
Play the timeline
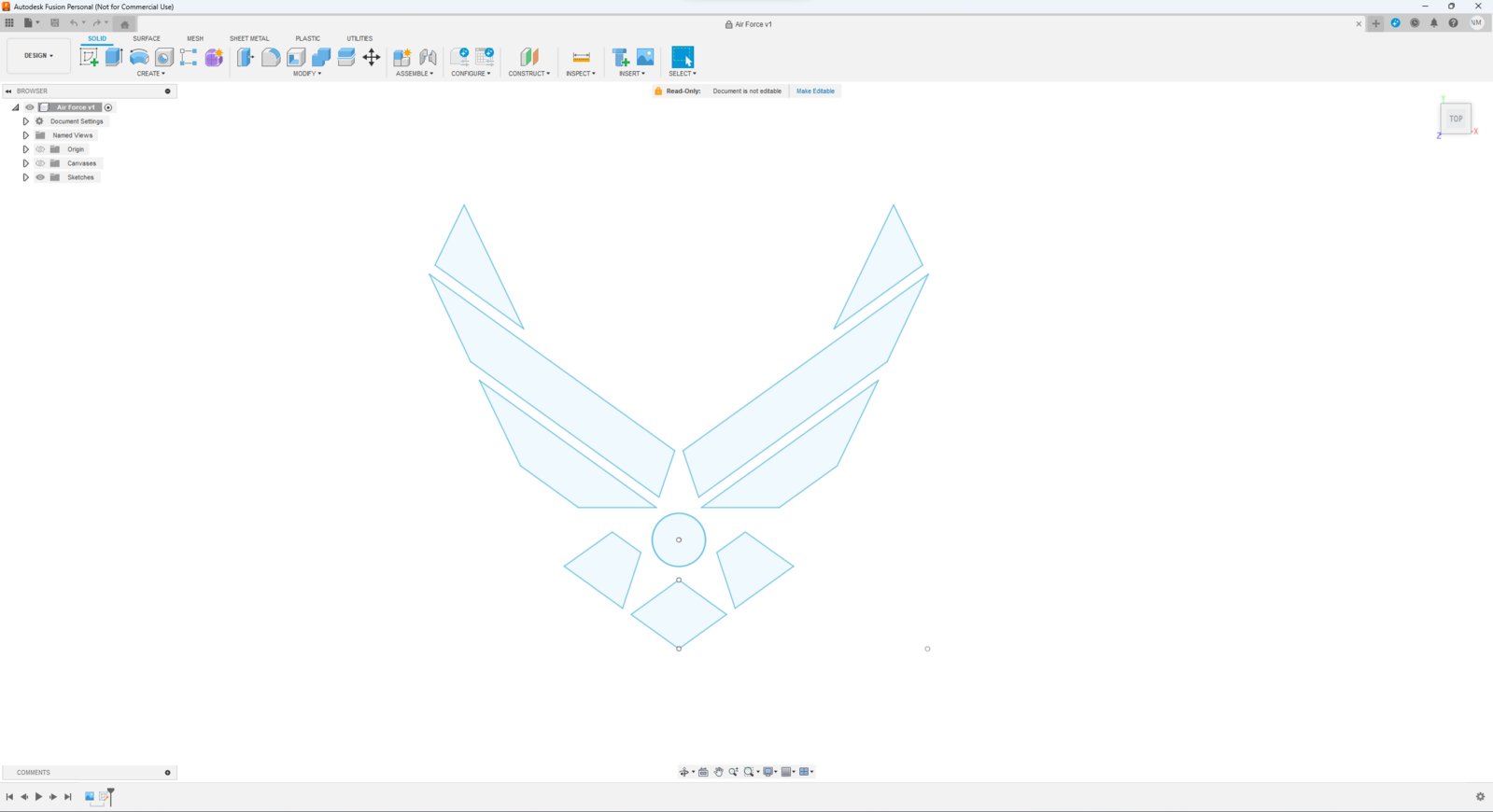38,797
